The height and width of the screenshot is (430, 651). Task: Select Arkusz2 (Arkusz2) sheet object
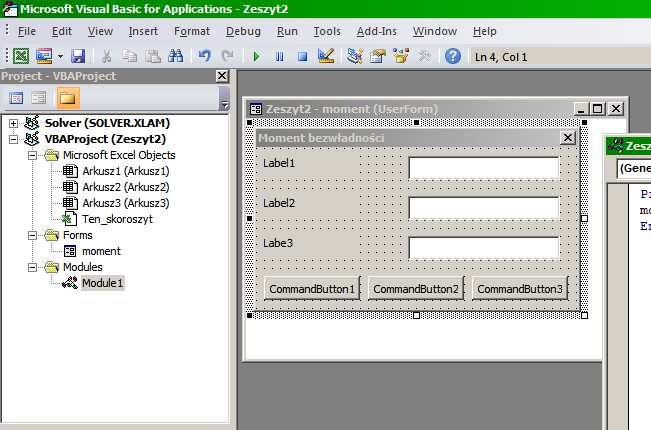click(x=125, y=187)
